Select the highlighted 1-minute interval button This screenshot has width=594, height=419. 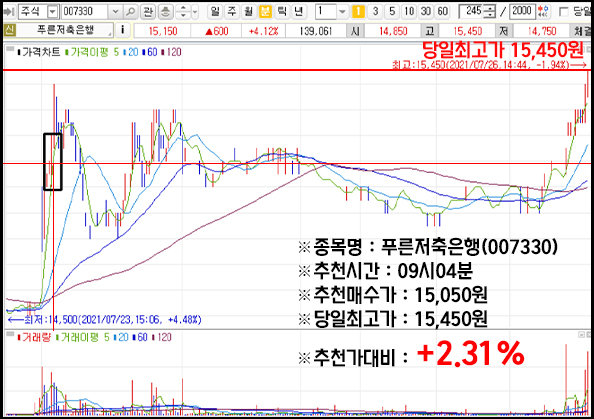click(358, 12)
